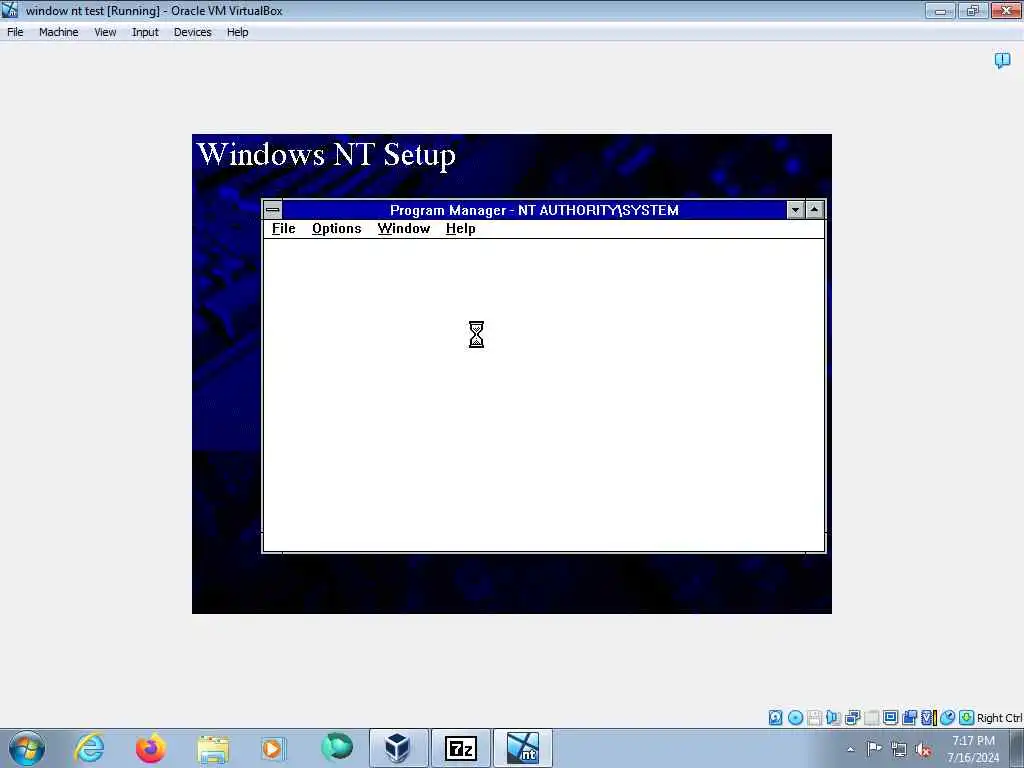The image size is (1024, 768).
Task: Click display settings status icon
Action: 890,718
